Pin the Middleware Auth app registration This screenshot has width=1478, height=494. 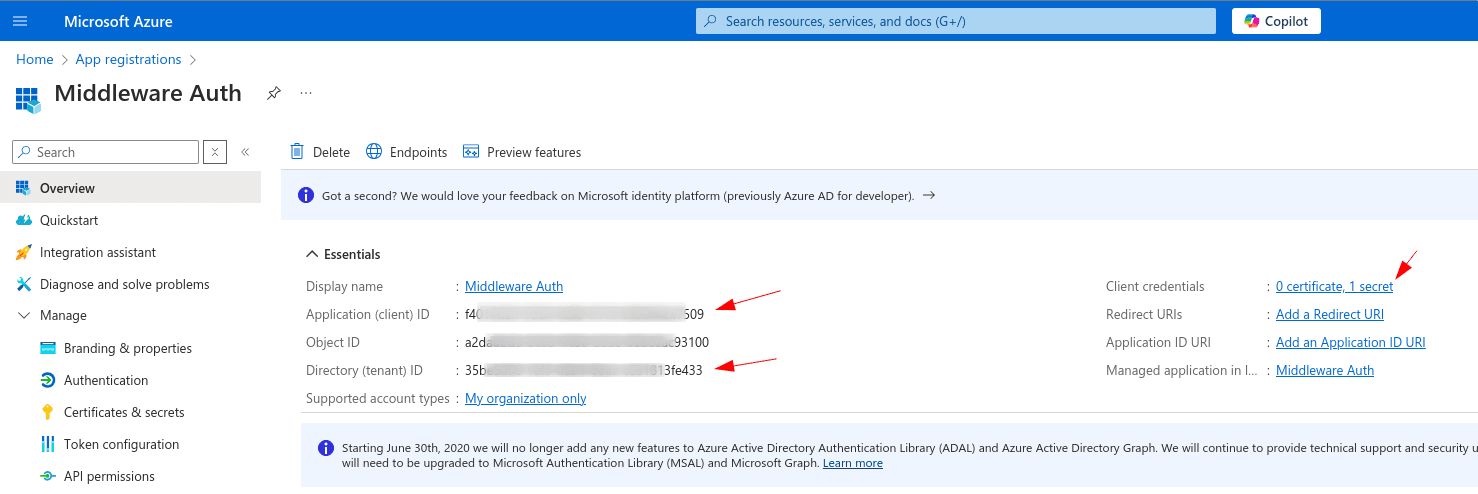273,93
